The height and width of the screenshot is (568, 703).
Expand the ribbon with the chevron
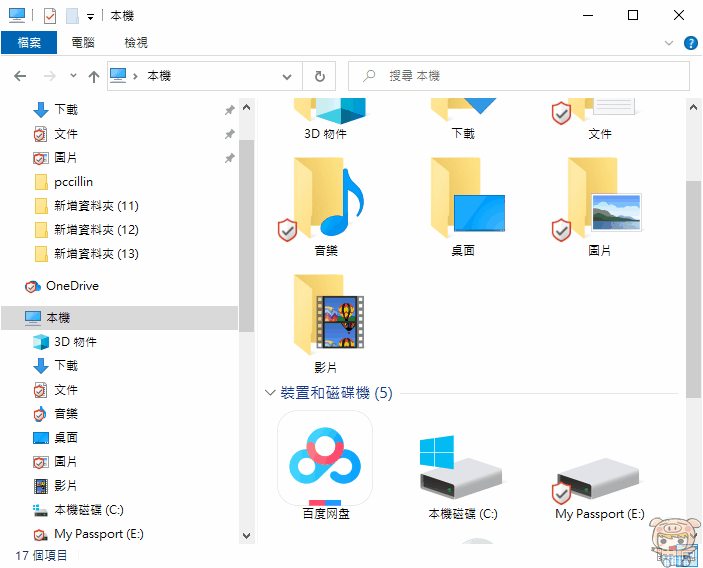click(x=668, y=43)
